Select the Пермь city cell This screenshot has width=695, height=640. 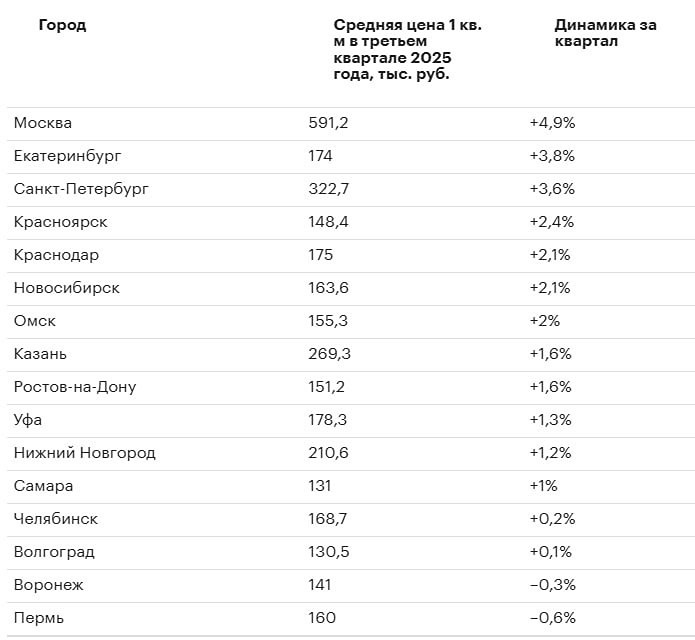click(x=39, y=618)
